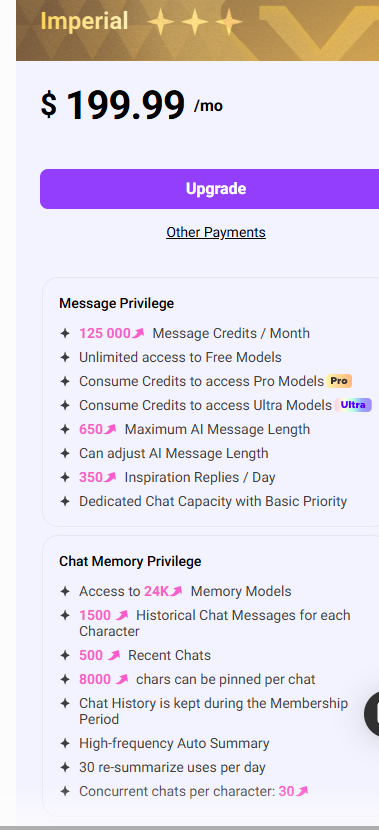Click the arrow next to 8000 pinned chars
Viewport: 379px width, 830px height.
[122, 679]
